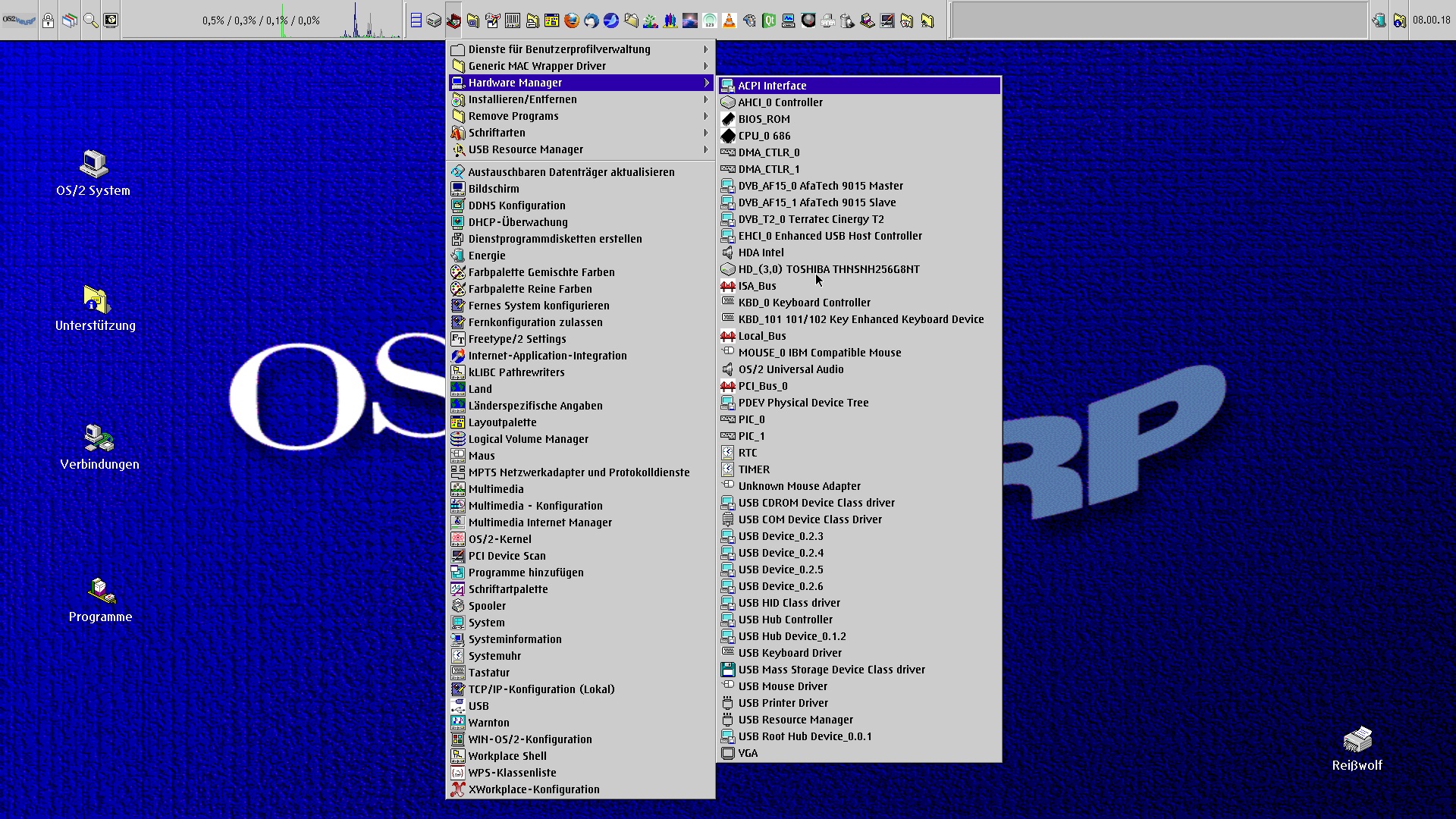
Task: Expand USB Resource Manager submenu
Action: (x=580, y=149)
